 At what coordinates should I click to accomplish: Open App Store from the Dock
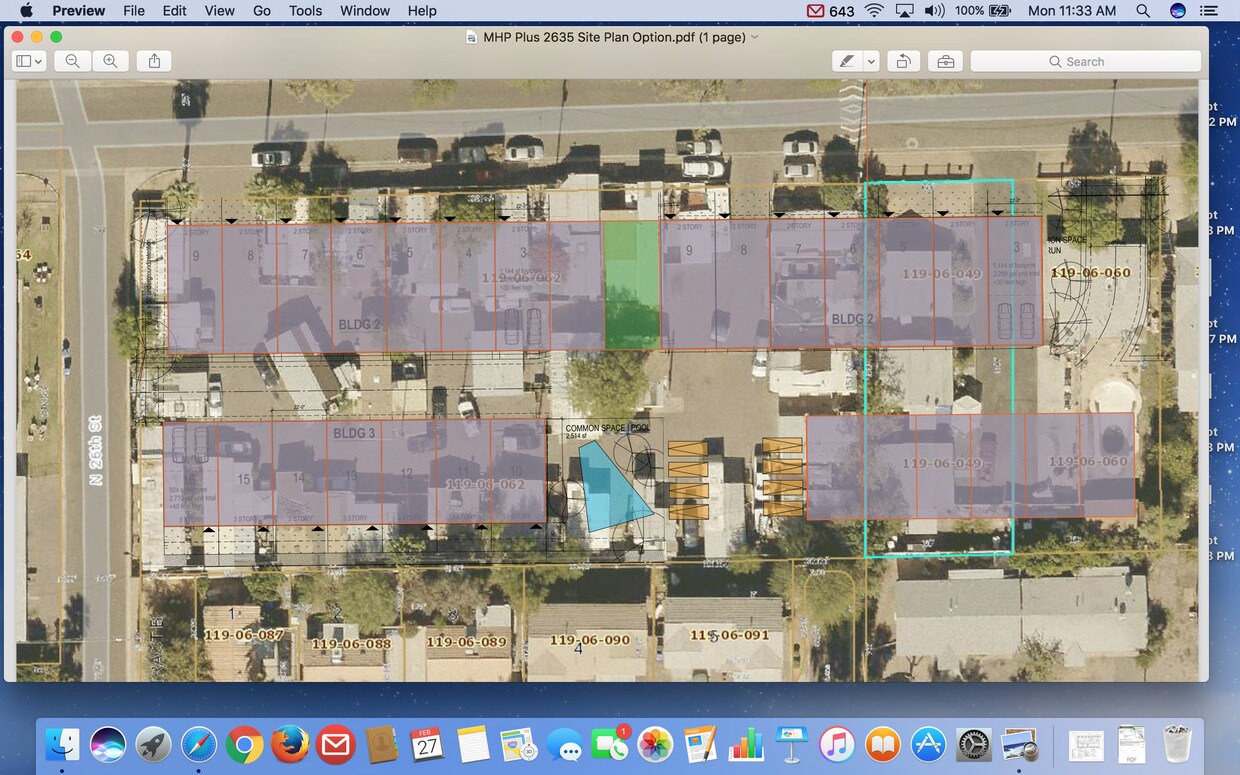(929, 745)
